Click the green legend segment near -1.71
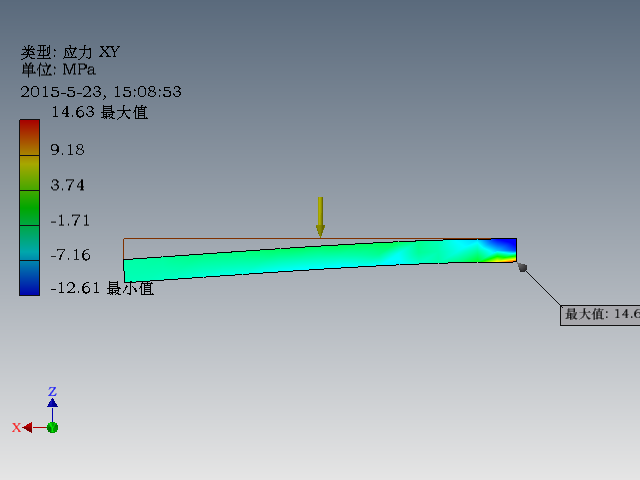 pos(29,208)
